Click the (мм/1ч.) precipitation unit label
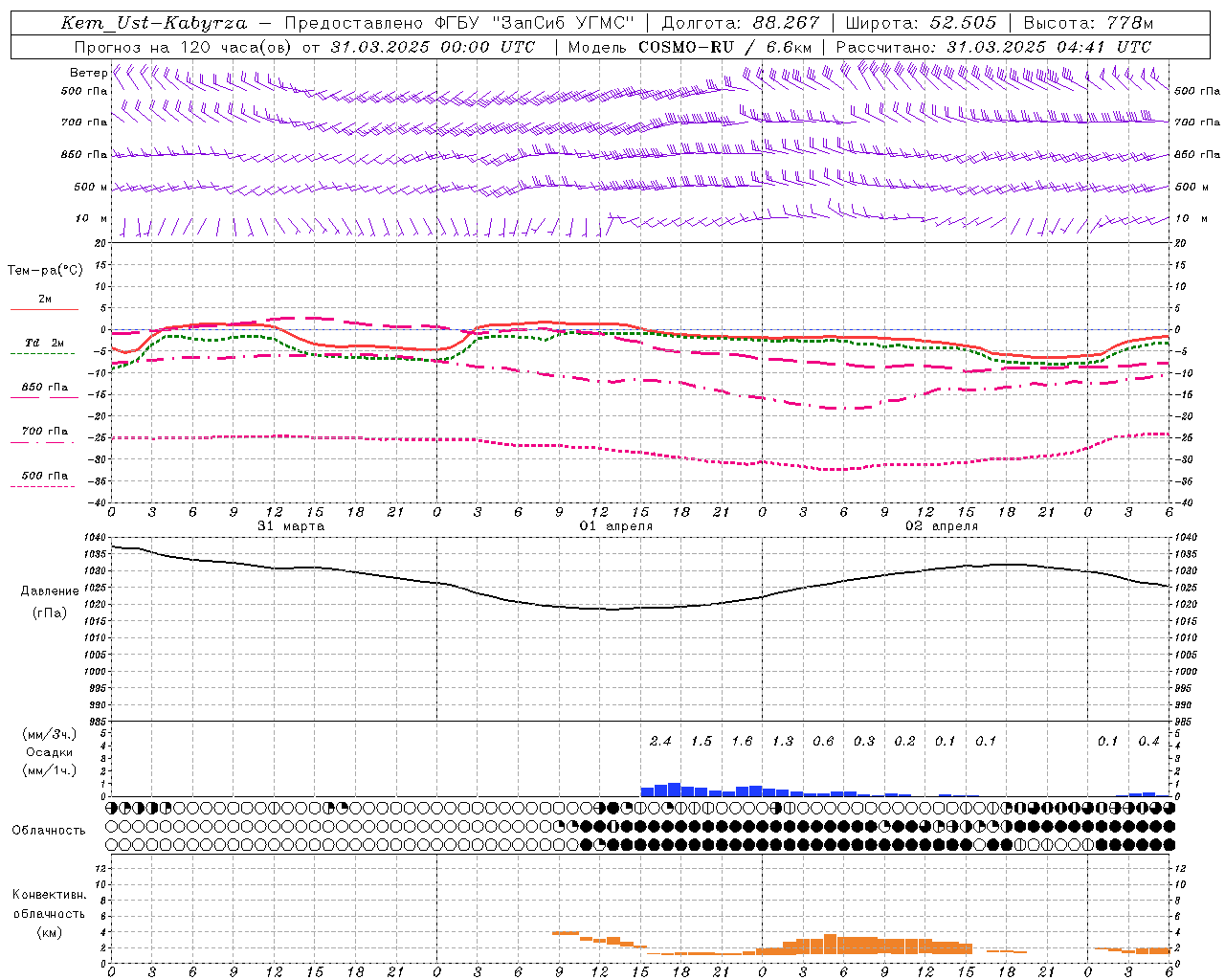Image resolution: width=1225 pixels, height=980 pixels. (50, 770)
